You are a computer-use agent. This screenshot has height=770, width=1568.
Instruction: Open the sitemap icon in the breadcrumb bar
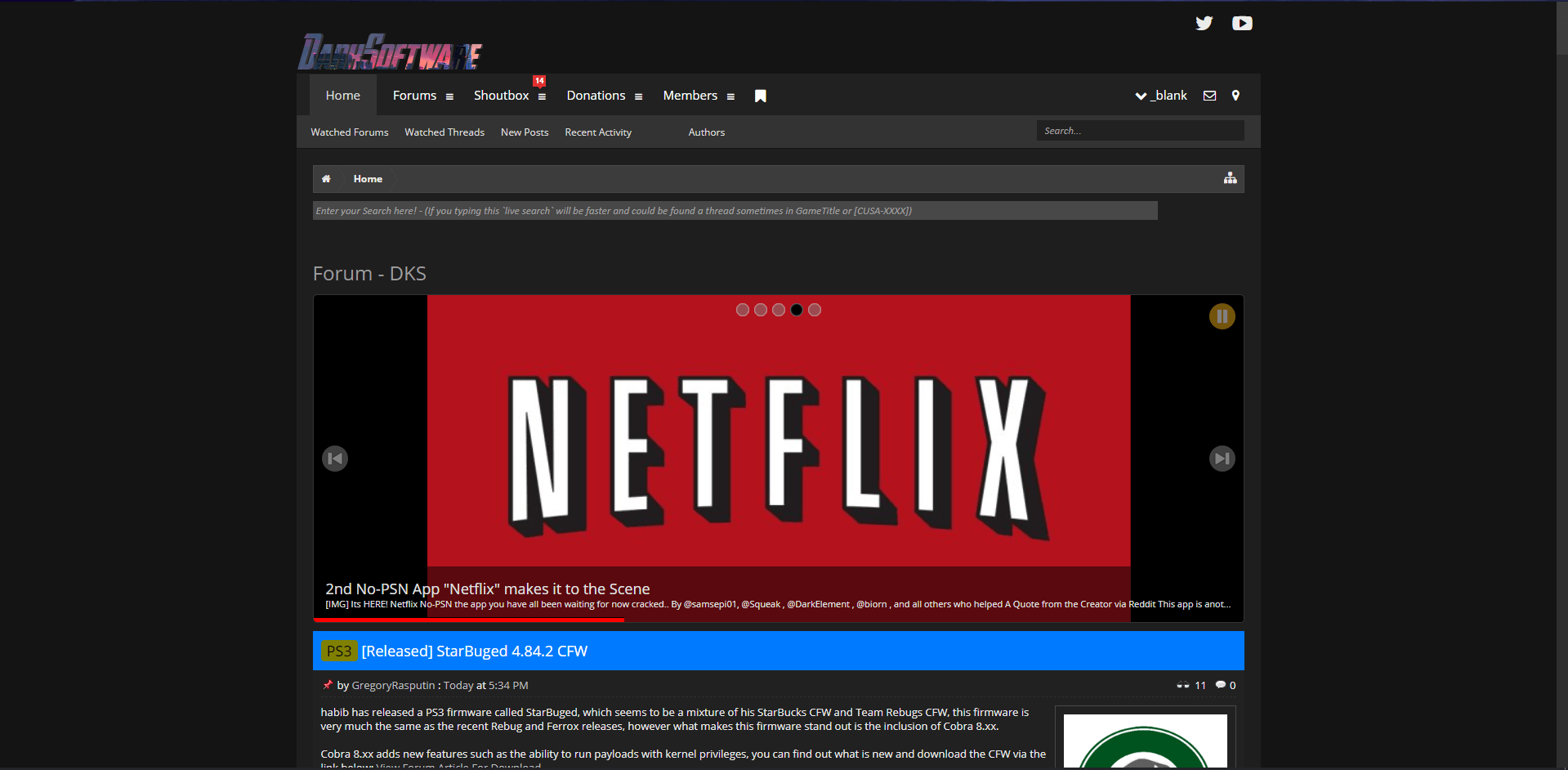coord(1230,178)
